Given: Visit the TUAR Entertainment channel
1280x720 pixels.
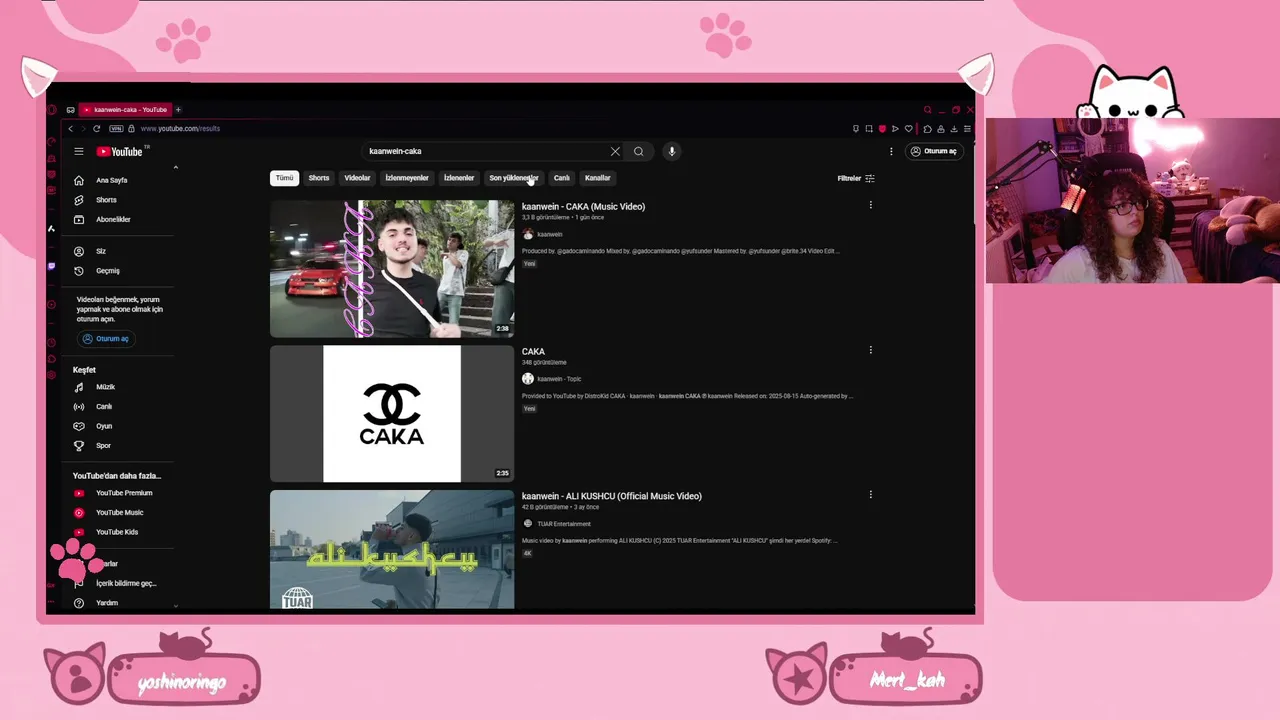Looking at the screenshot, I should coord(564,524).
